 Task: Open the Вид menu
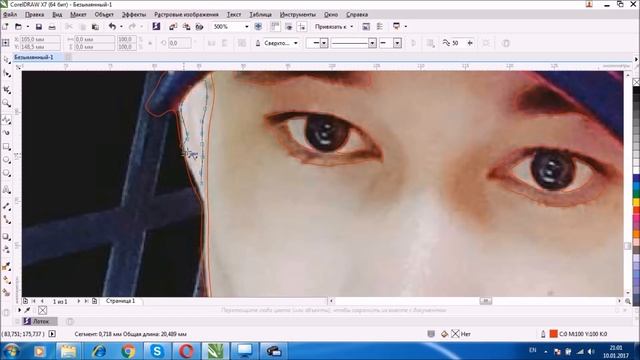point(57,15)
